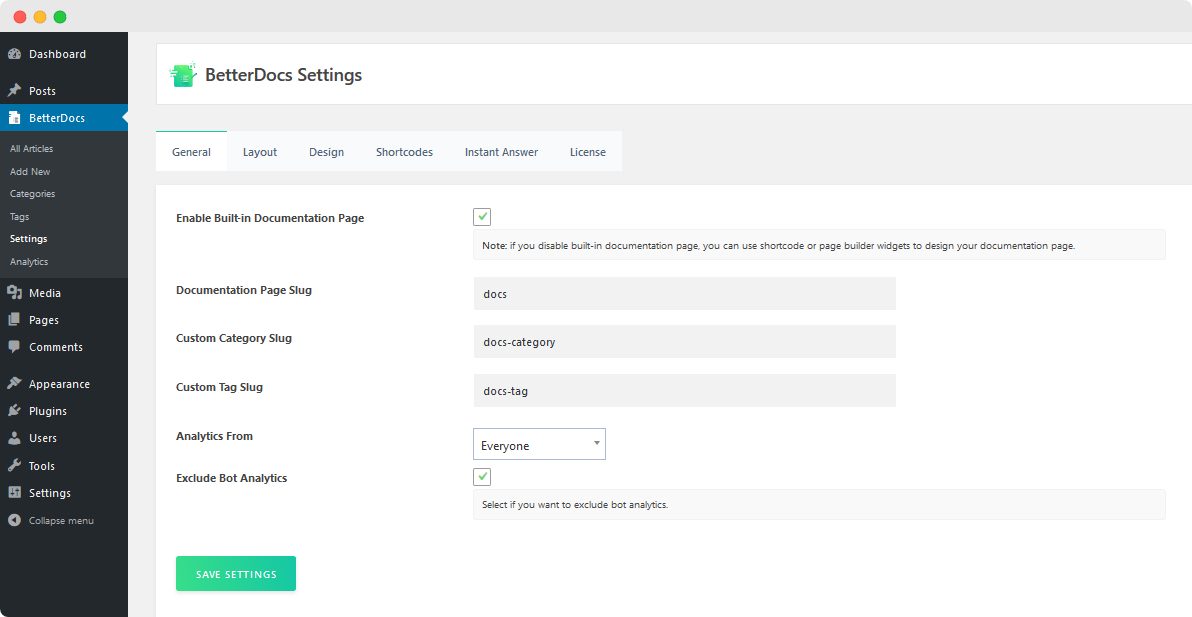This screenshot has width=1192, height=617.
Task: Click the yellow minimize window button
Action: coord(40,17)
